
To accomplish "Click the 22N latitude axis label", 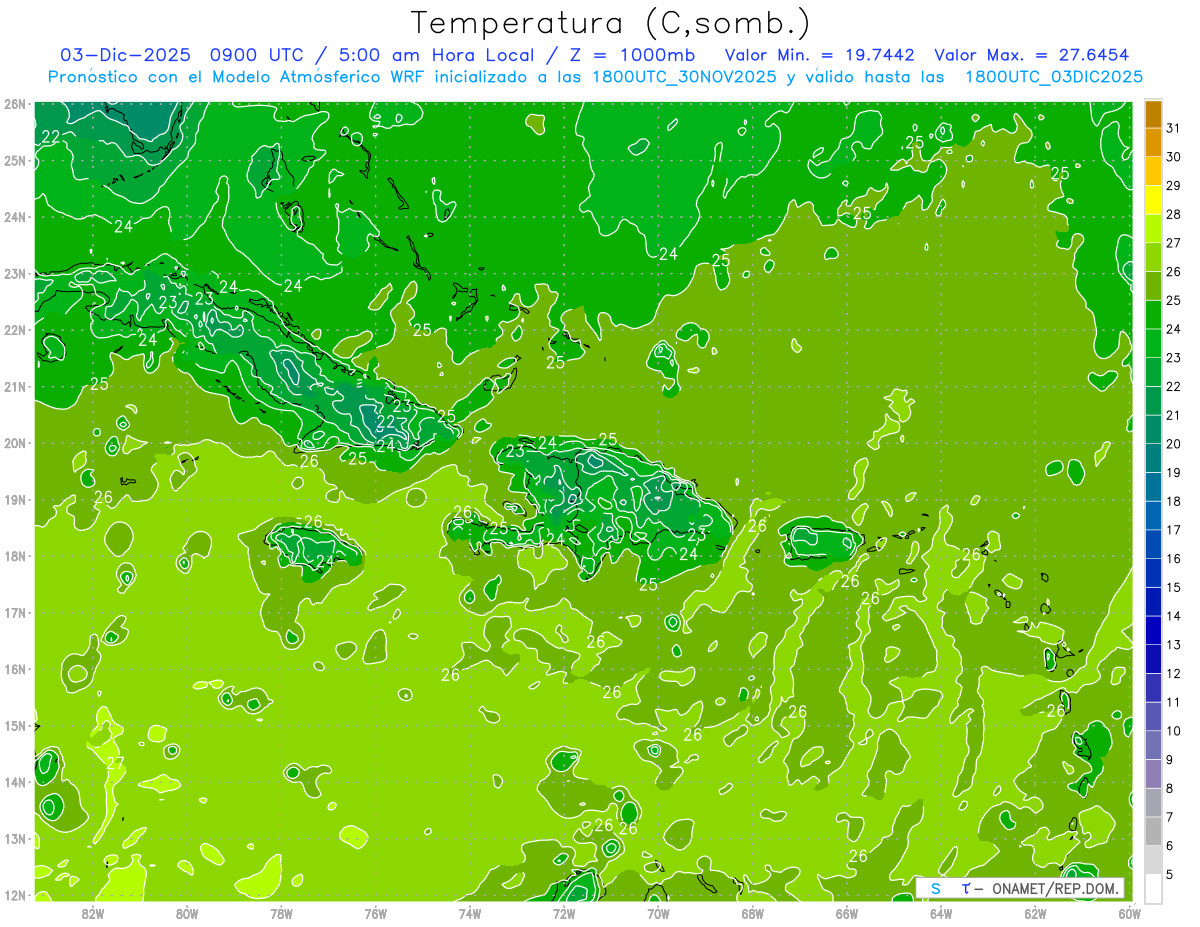I will [14, 330].
